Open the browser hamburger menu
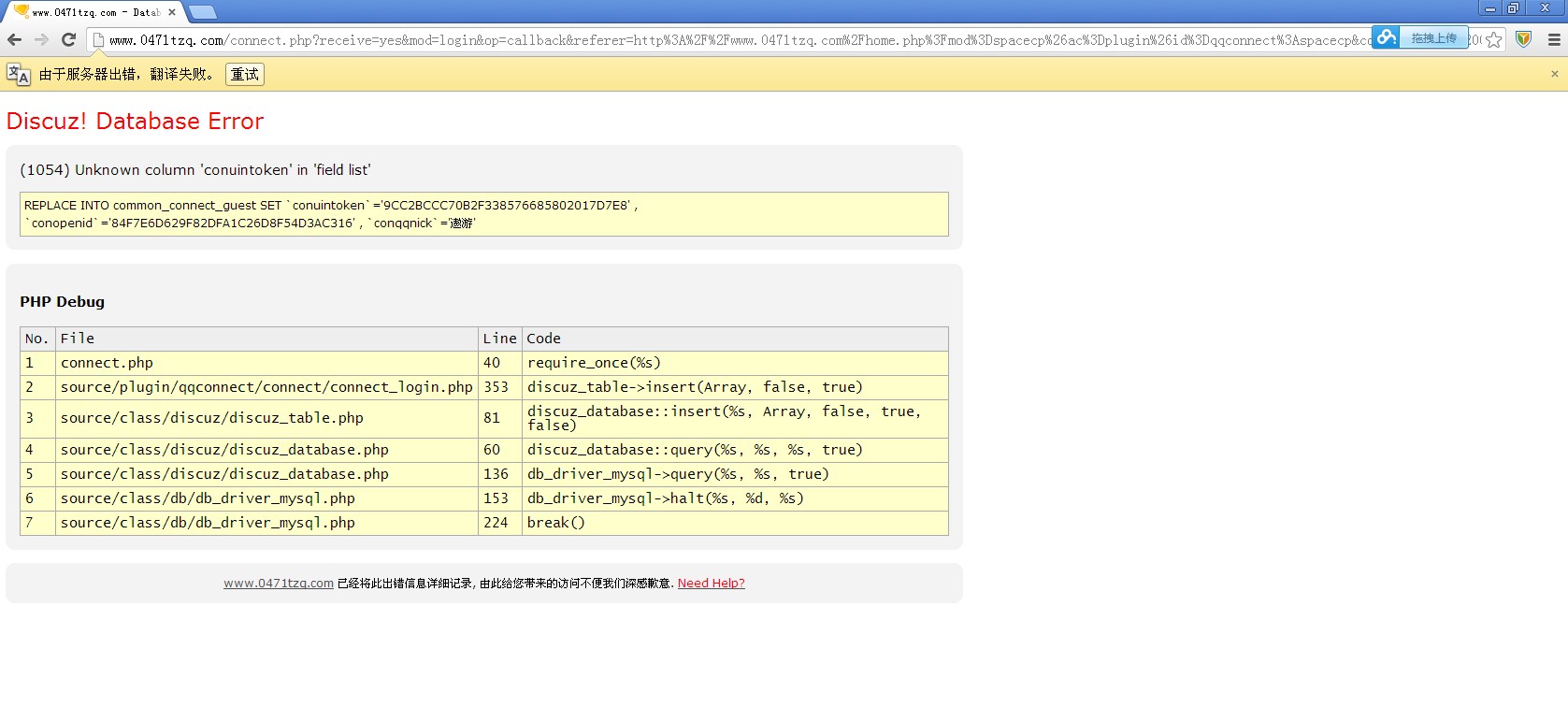The image size is (1568, 707). click(1554, 39)
